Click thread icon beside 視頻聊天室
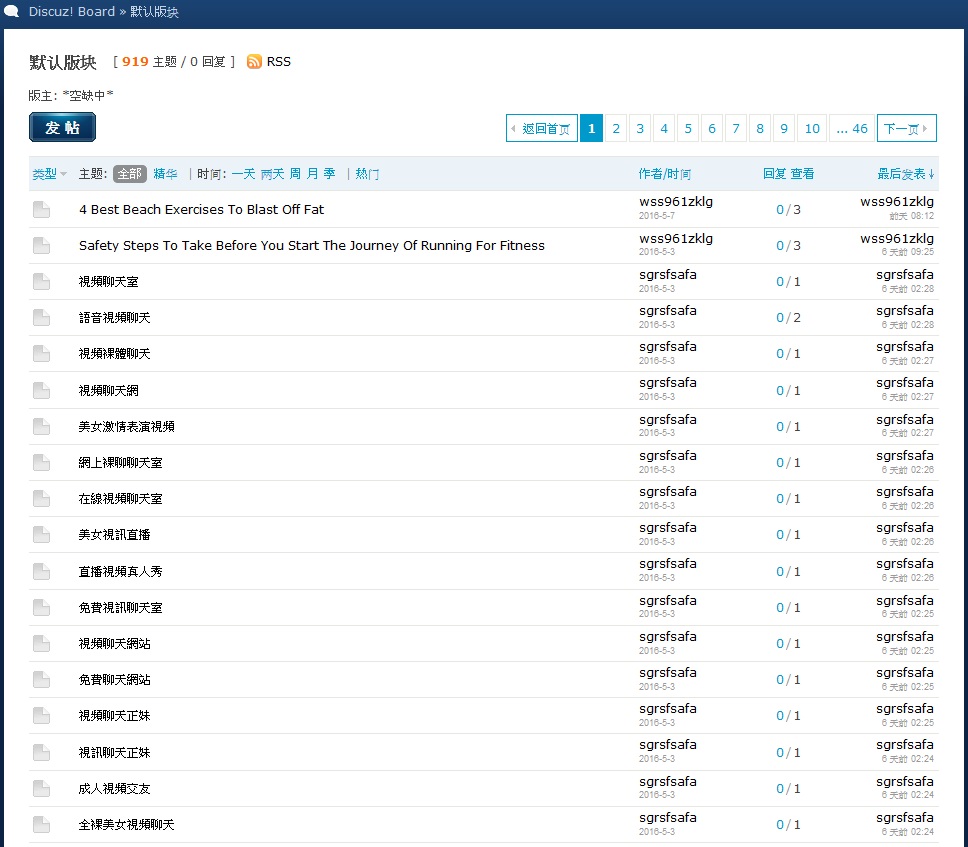 (x=41, y=282)
